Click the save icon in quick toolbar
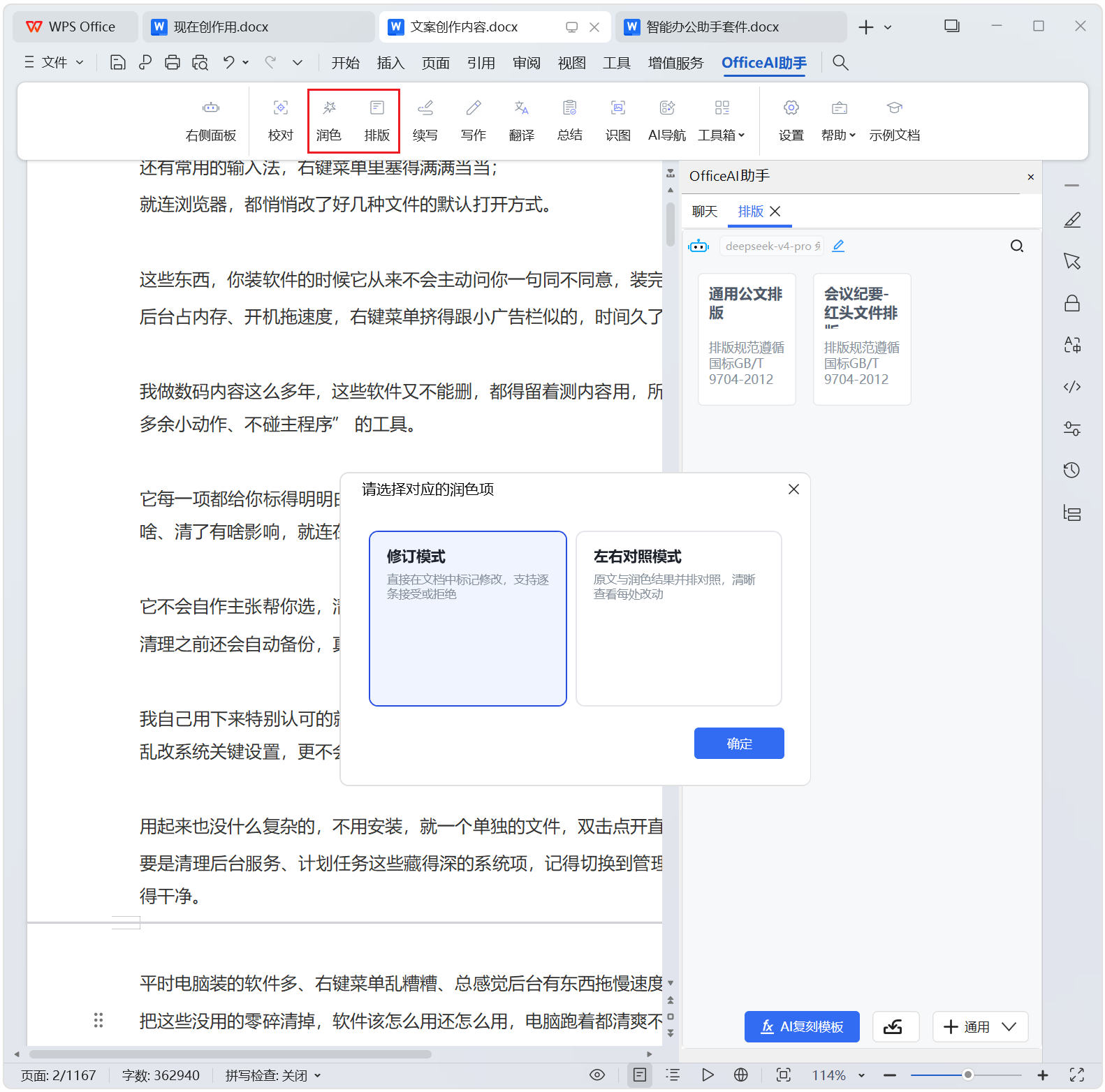This screenshot has width=1105, height=1092. click(x=118, y=63)
